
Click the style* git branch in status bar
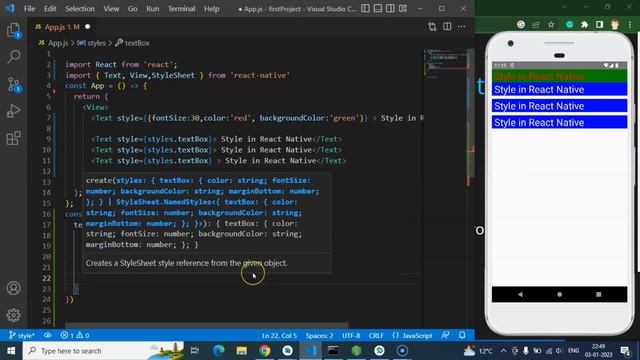(22, 336)
